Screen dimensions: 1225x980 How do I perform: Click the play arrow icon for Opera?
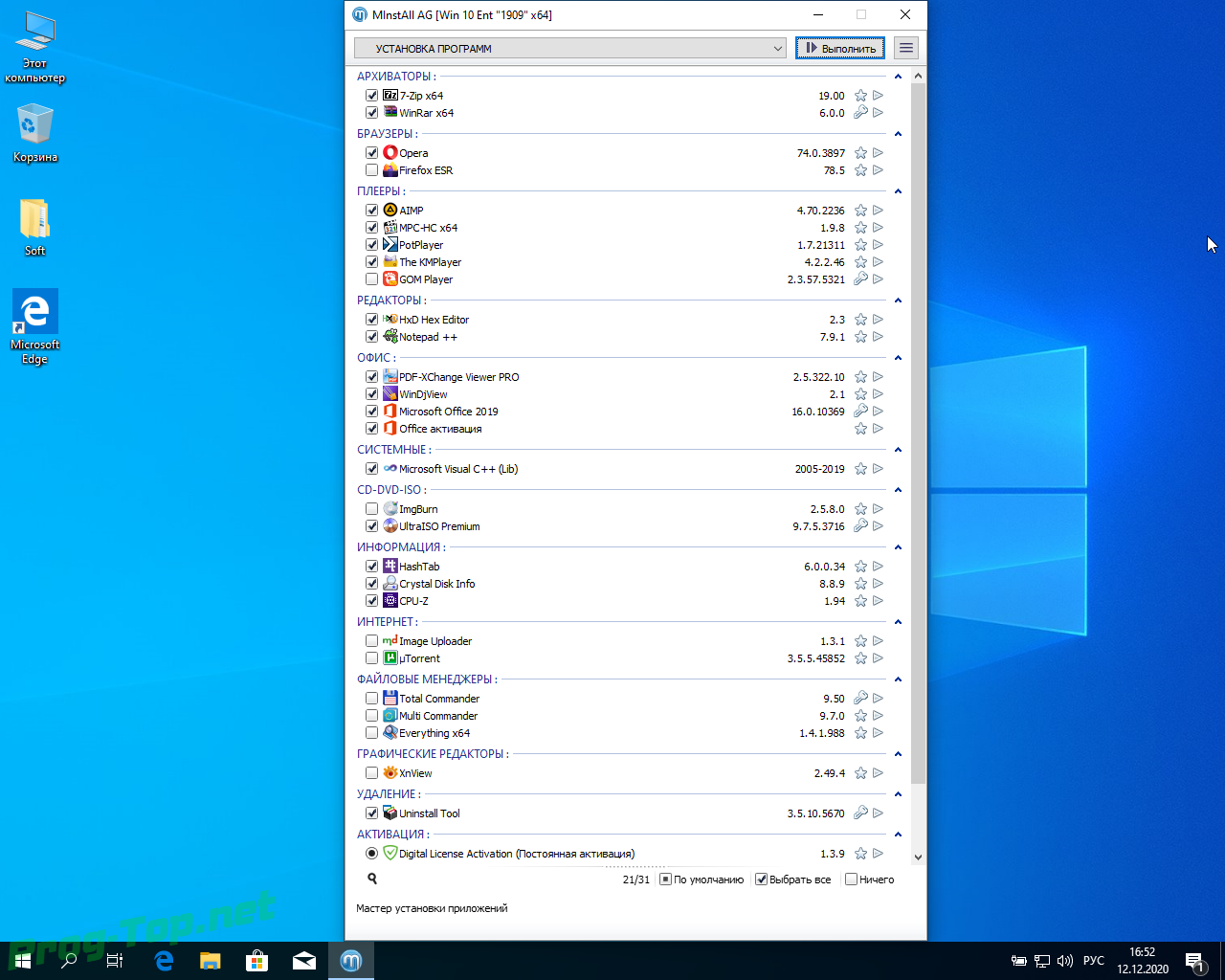coord(878,153)
